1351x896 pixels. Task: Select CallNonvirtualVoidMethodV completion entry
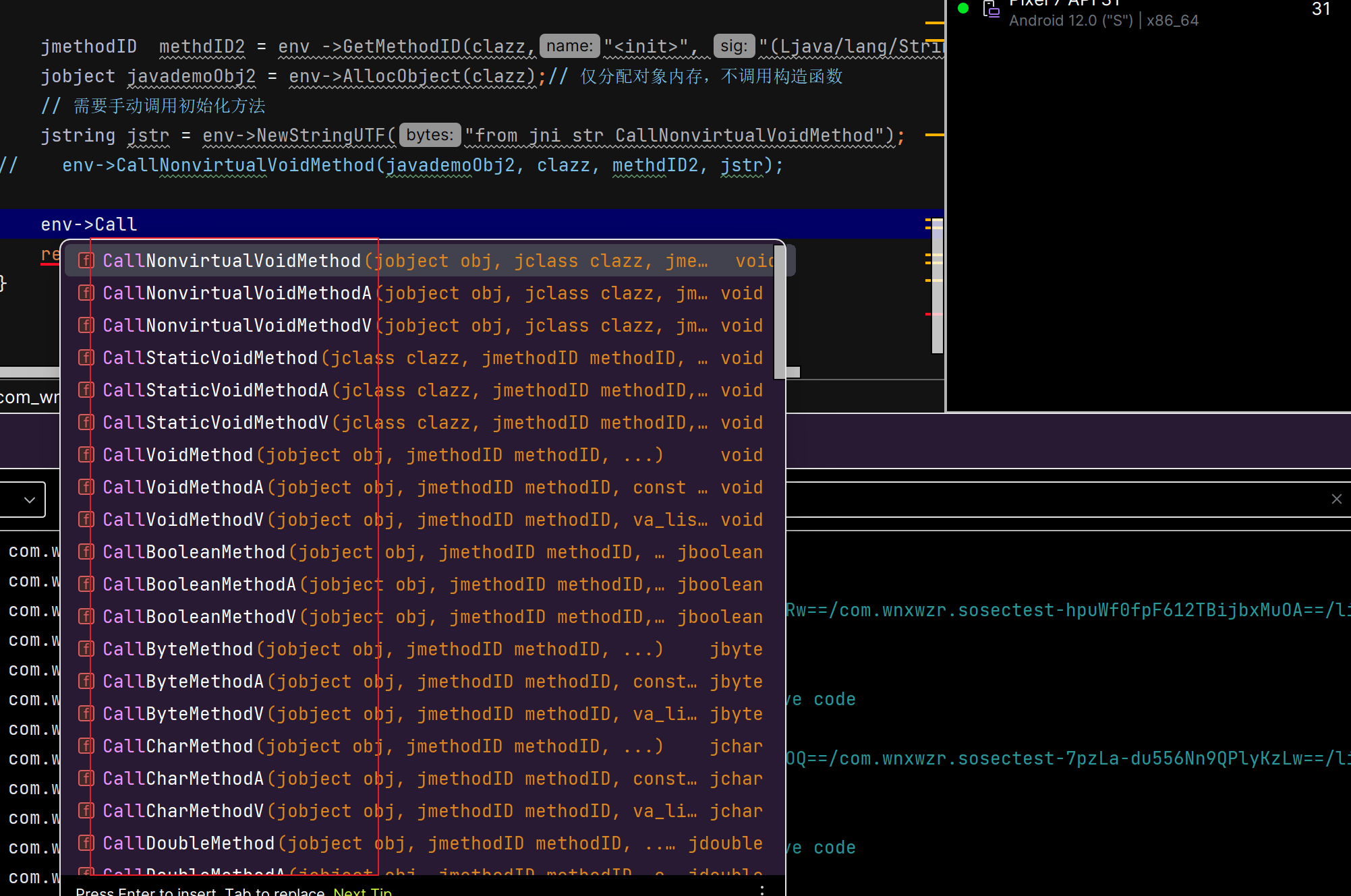click(423, 326)
